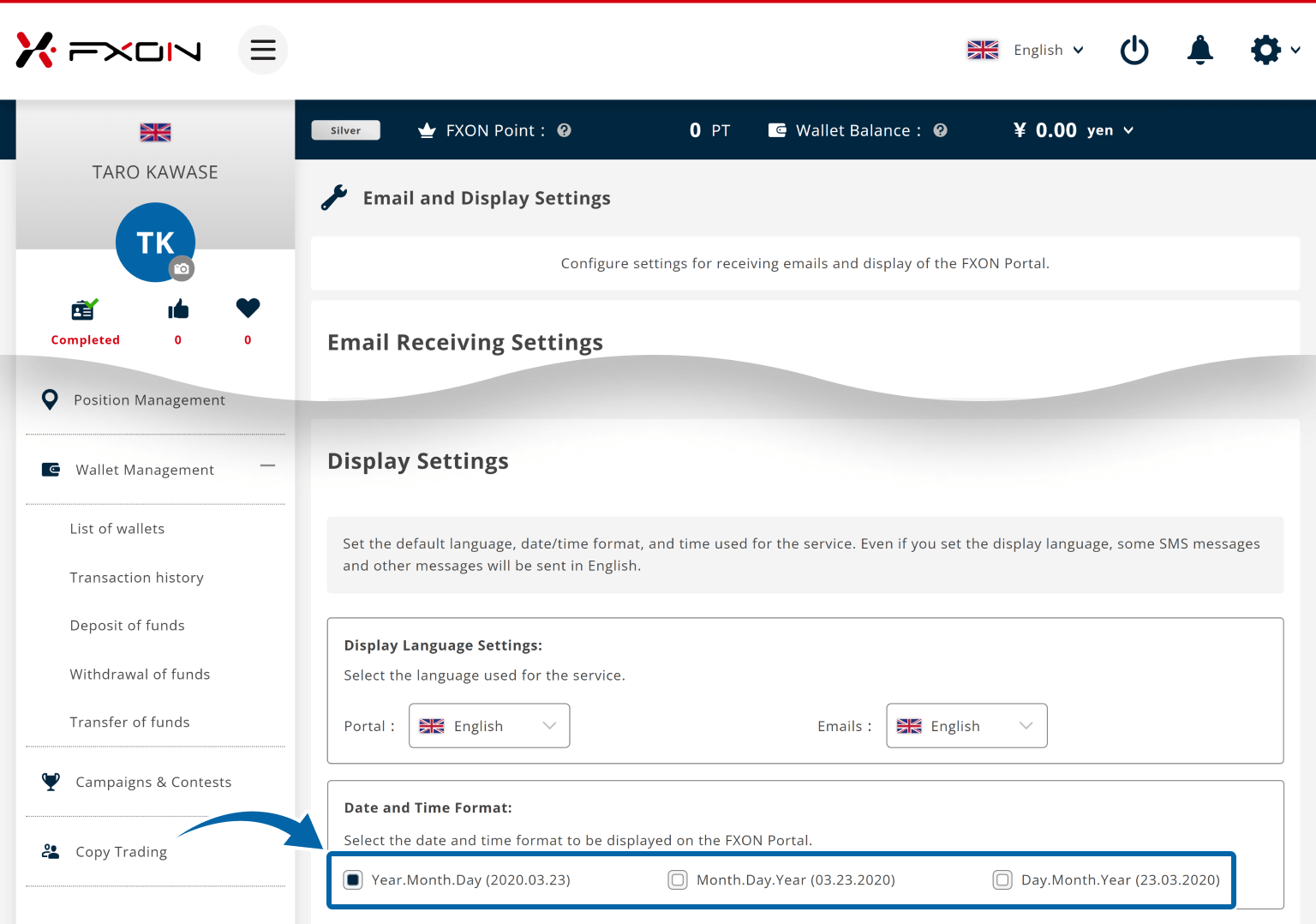Click the heart favorites icon
This screenshot has height=924, width=1316.
[248, 308]
